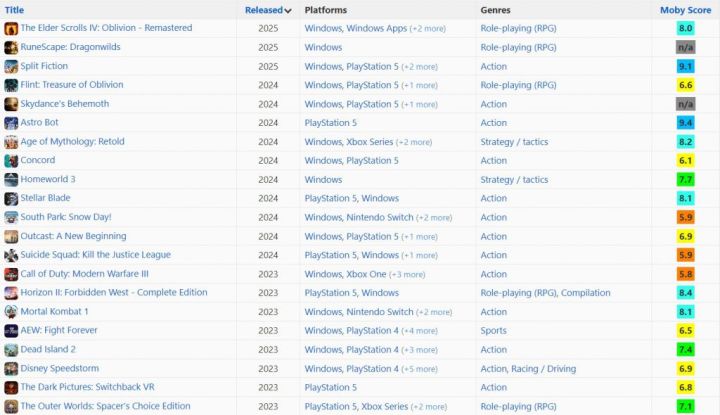This screenshot has width=720, height=415.
Task: Open the Stellar Blade cover icon
Action: click(x=11, y=199)
